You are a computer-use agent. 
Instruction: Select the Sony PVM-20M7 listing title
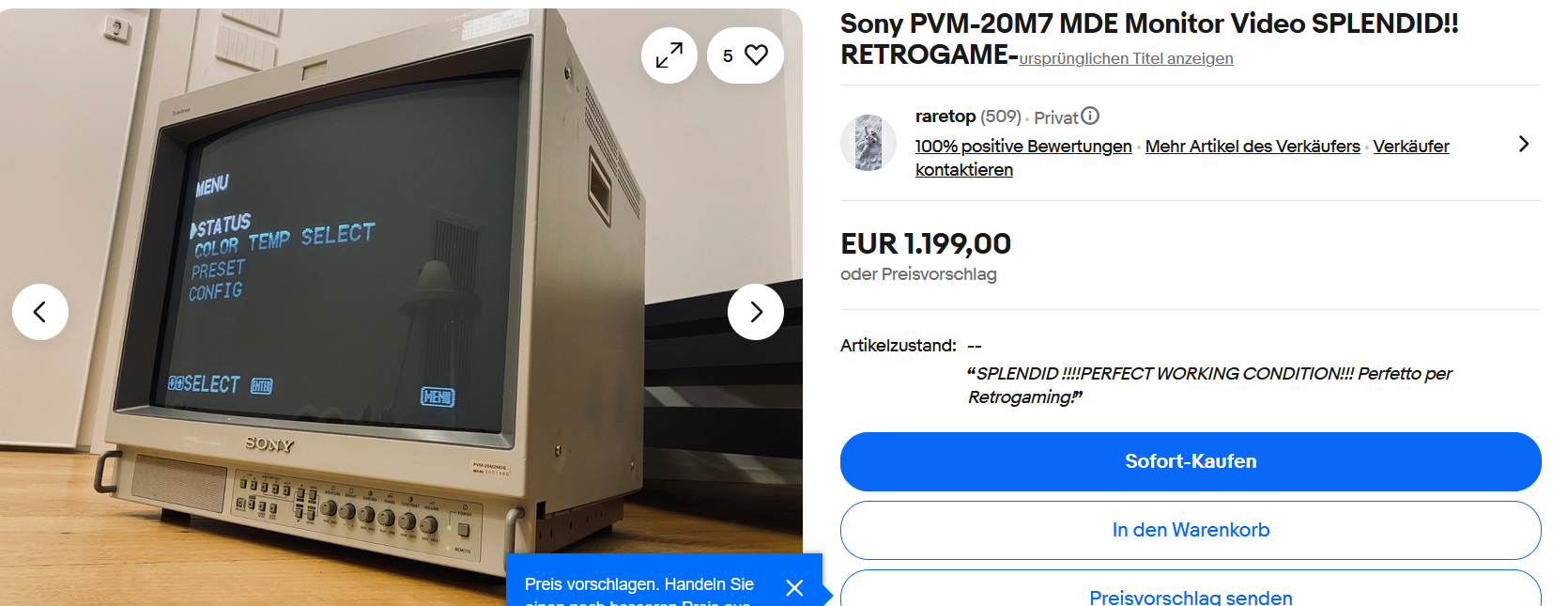(x=1149, y=39)
